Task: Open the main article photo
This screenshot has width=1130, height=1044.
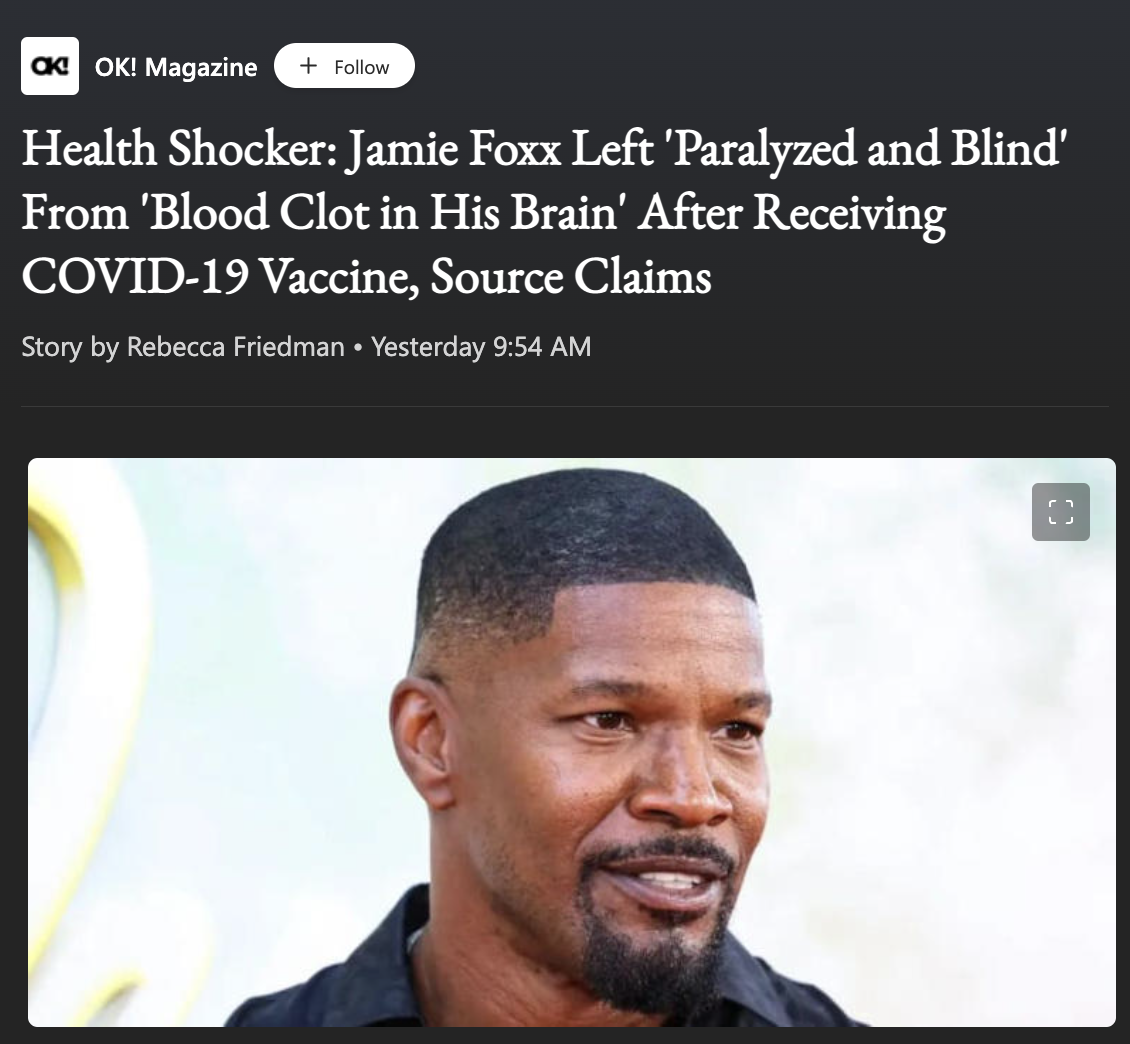Action: point(571,742)
